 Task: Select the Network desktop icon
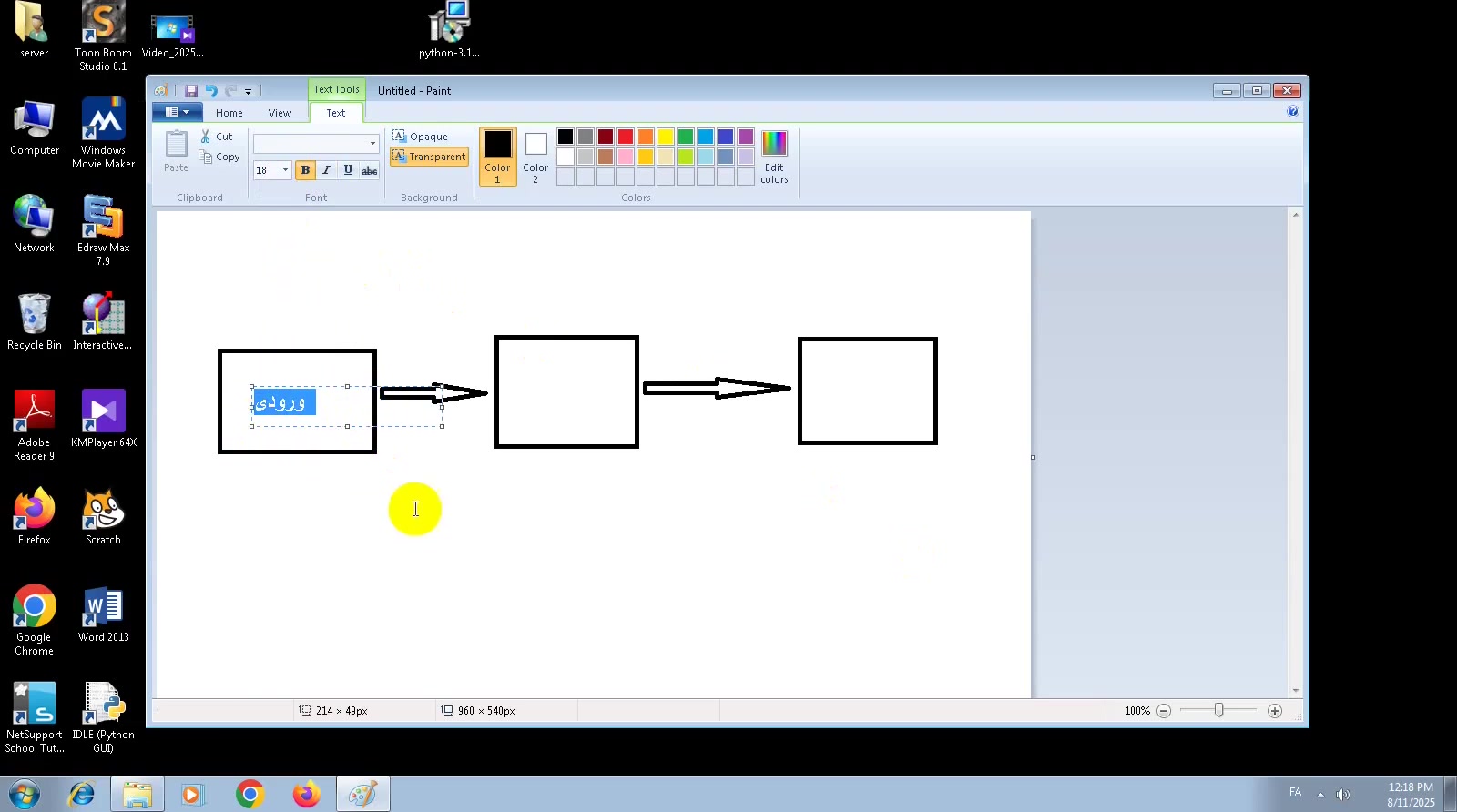[35, 225]
